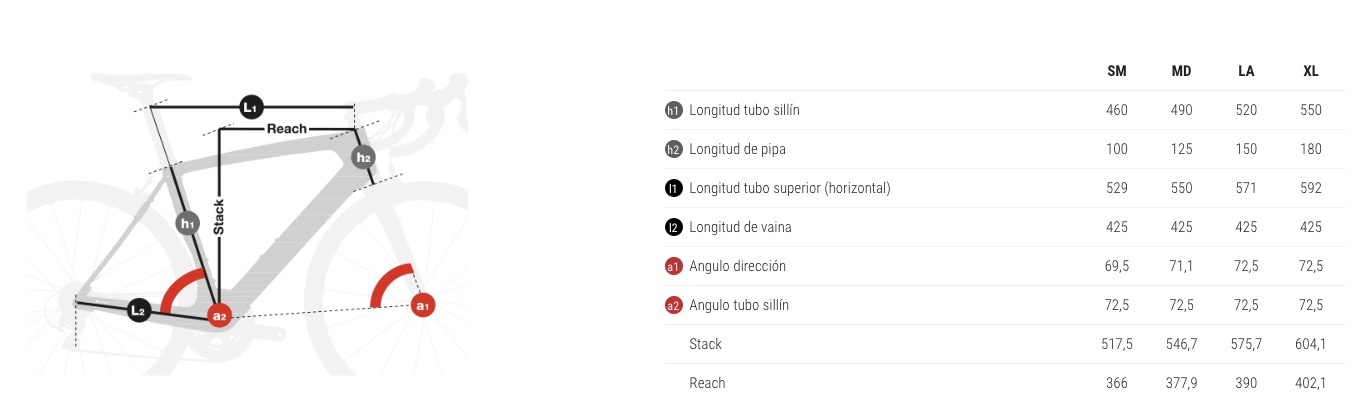The image size is (1356, 402).
Task: Select the XL size column header
Action: pyautogui.click(x=1310, y=71)
